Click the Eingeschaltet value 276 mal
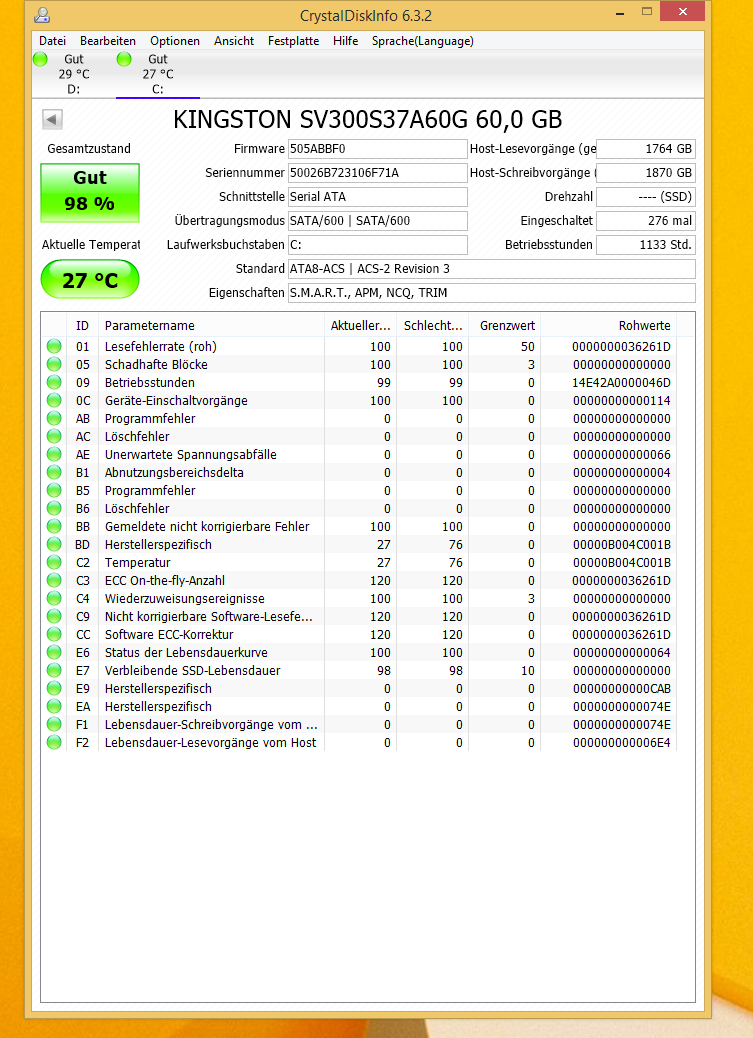This screenshot has height=1038, width=753. click(x=646, y=220)
